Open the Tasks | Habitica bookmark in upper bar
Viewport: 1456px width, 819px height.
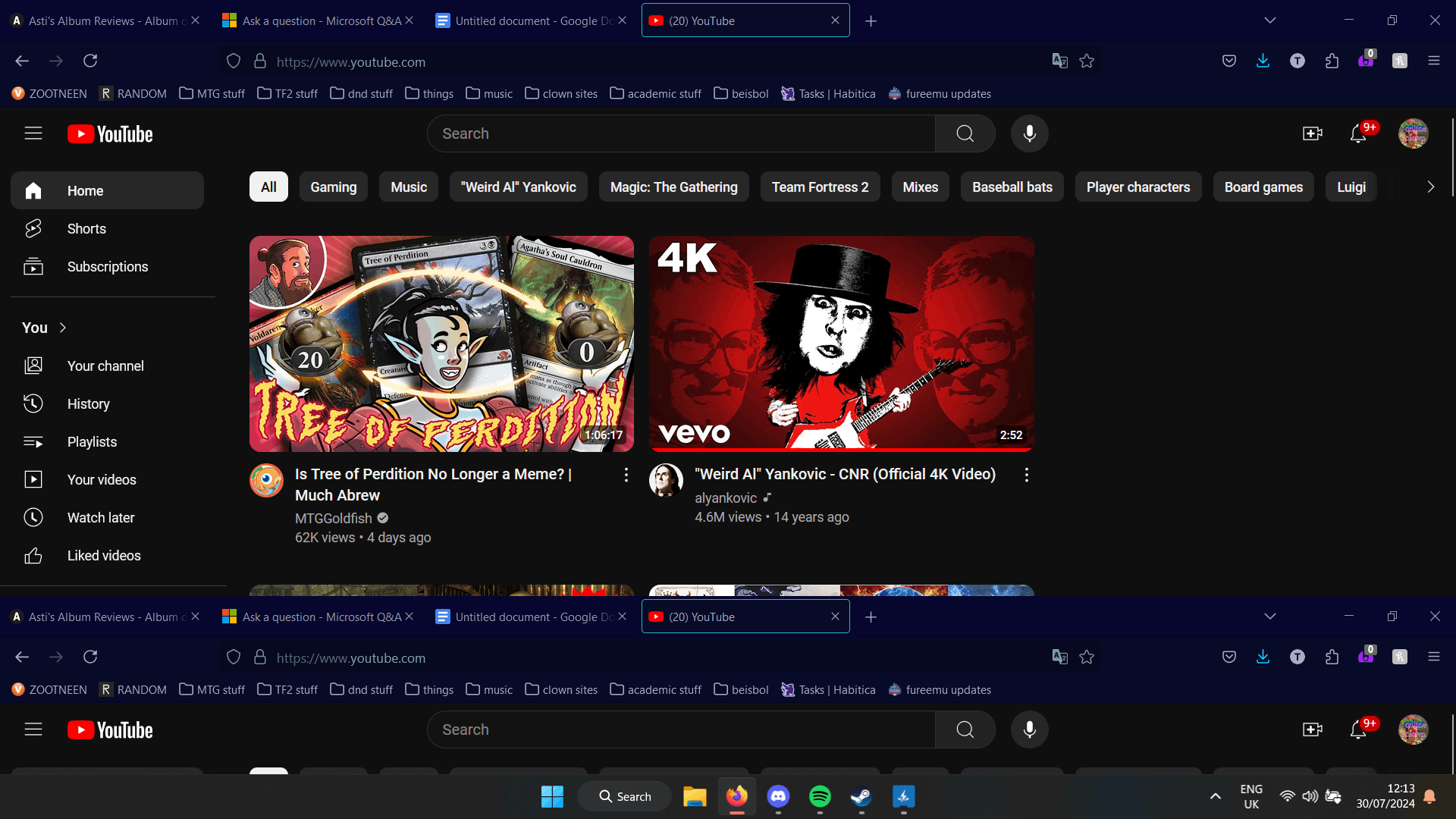pos(828,93)
